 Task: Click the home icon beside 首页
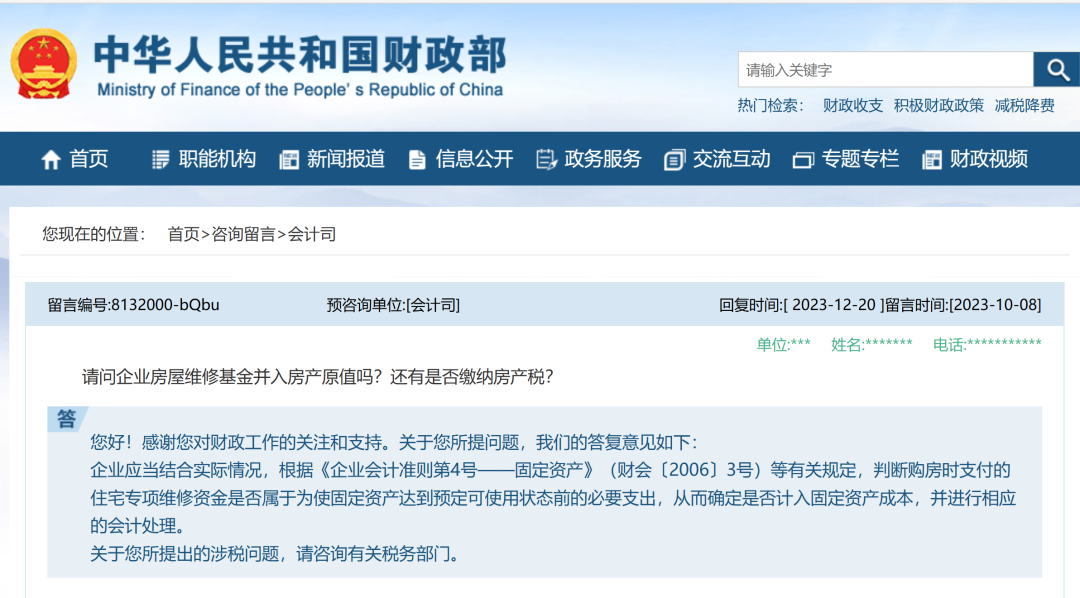click(x=51, y=160)
